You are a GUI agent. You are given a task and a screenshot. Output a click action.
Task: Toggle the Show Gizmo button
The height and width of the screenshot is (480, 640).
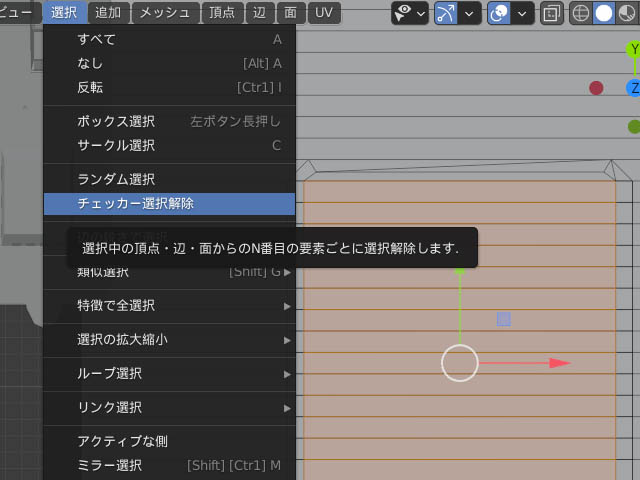(x=446, y=13)
